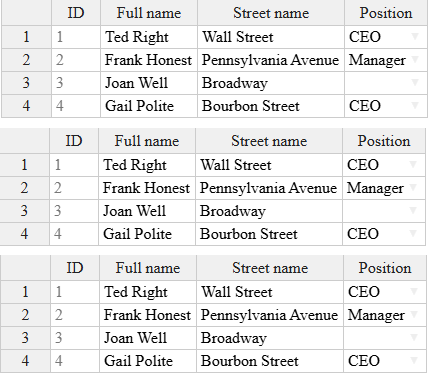This screenshot has width=428, height=377.
Task: Select top-left corner header of first table
Action: [x=26, y=13]
